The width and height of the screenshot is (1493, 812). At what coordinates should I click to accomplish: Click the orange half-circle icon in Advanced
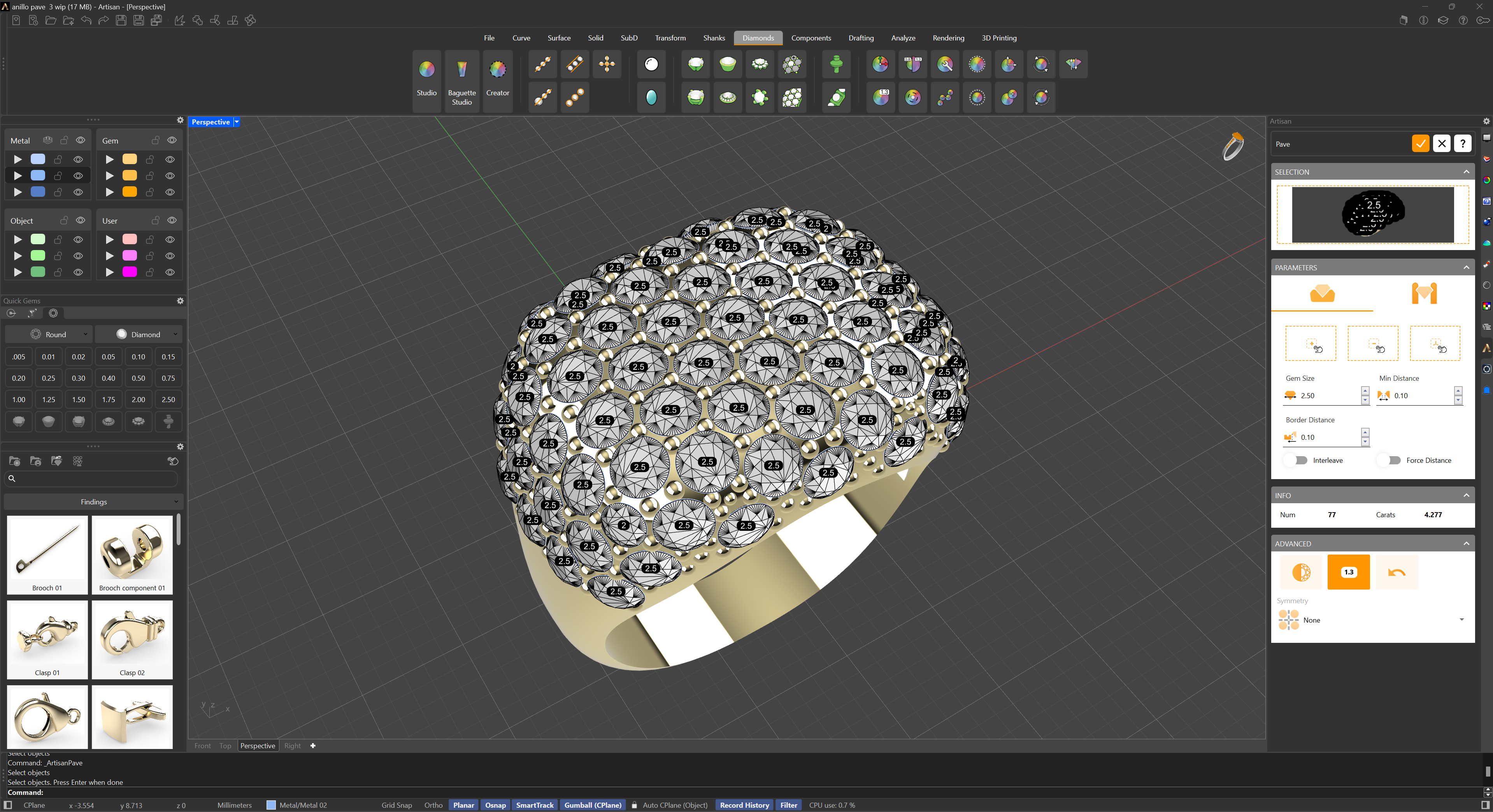coord(1301,572)
